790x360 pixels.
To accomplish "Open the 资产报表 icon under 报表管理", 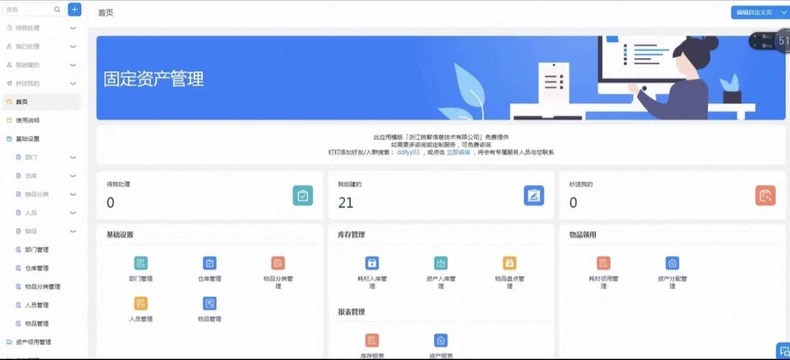I will pyautogui.click(x=441, y=340).
